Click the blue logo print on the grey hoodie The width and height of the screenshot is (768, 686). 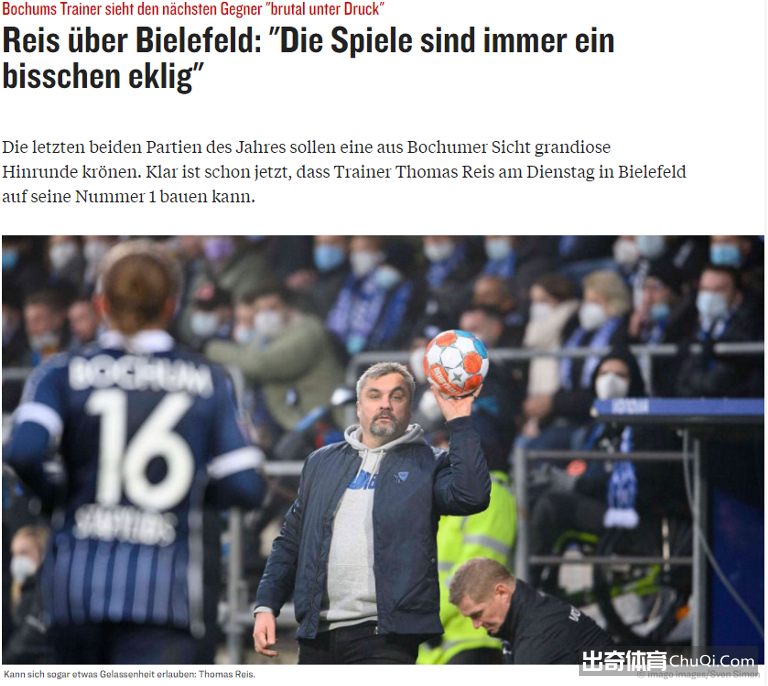pos(362,481)
